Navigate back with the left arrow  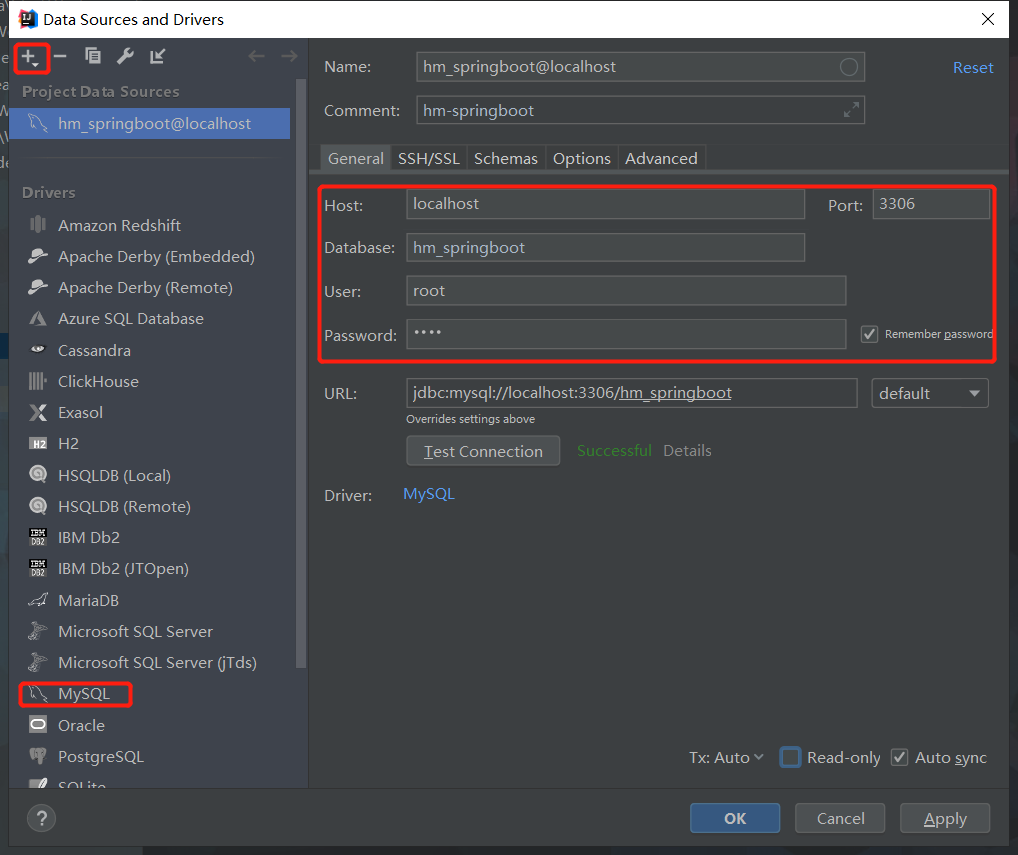256,56
